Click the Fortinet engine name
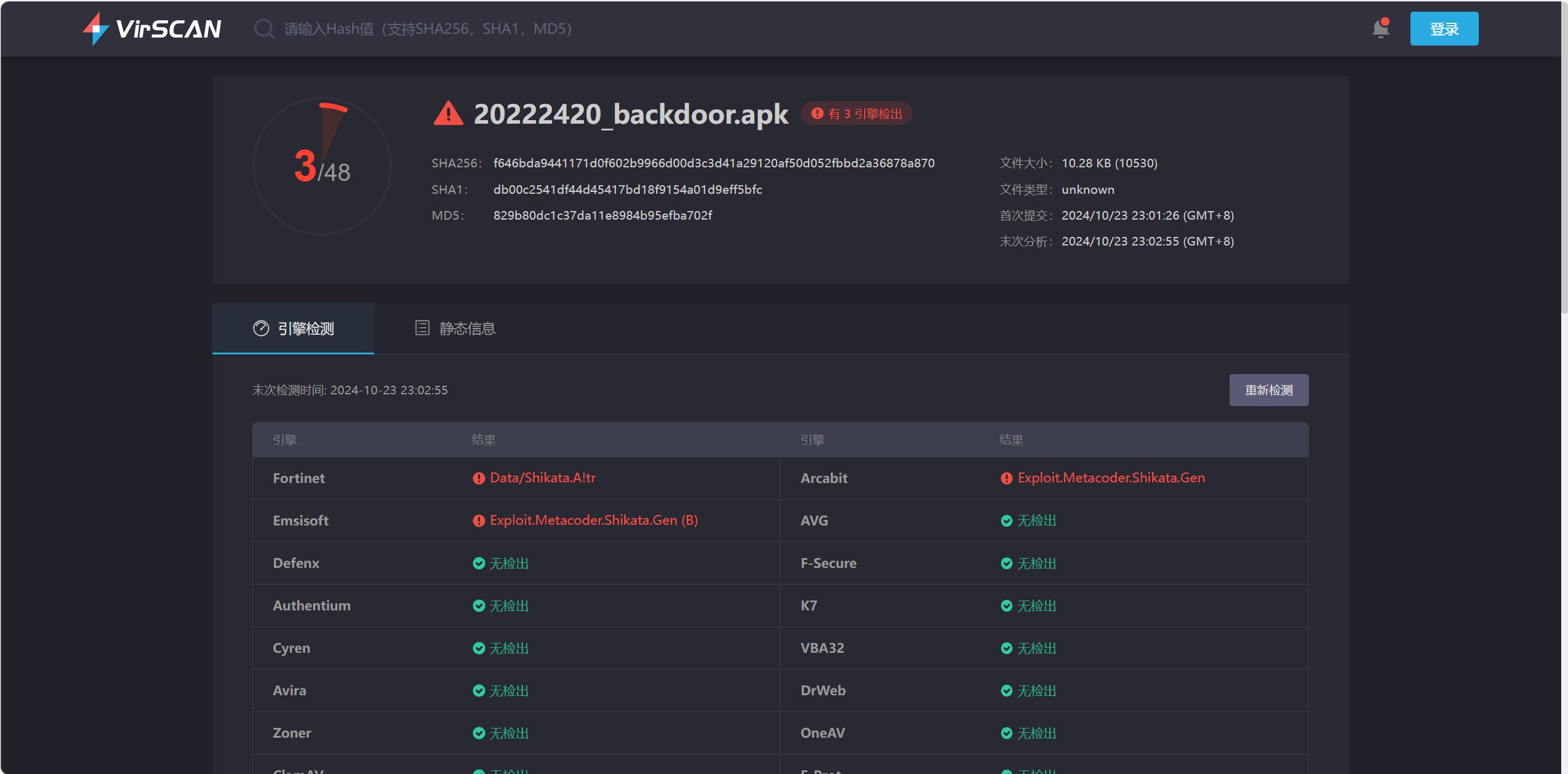The image size is (1568, 774). [x=298, y=478]
